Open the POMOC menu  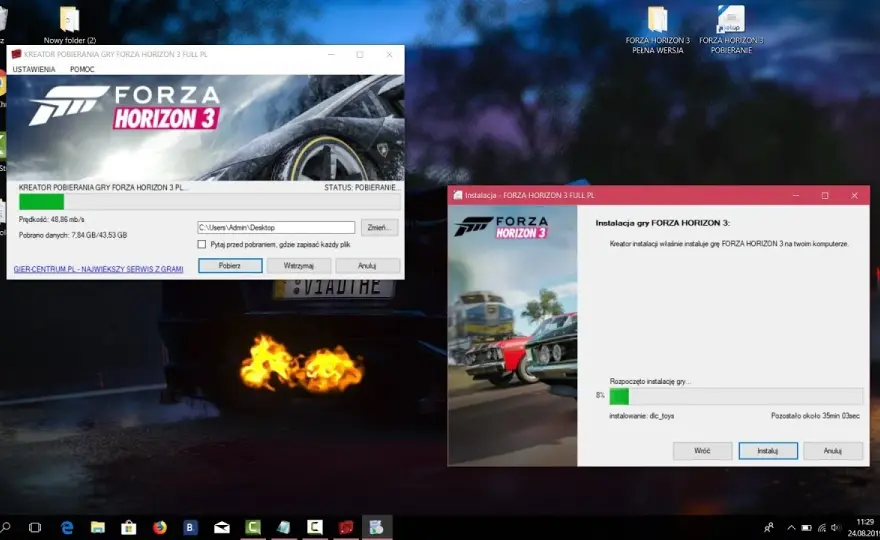tap(82, 69)
